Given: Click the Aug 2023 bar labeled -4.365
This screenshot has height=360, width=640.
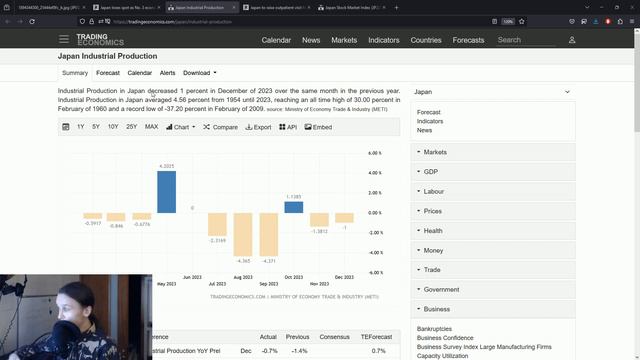Looking at the screenshot, I should (x=243, y=234).
